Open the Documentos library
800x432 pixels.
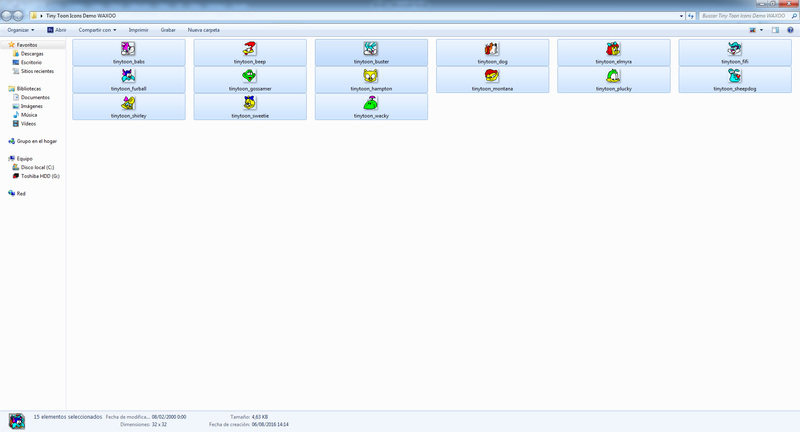click(35, 97)
